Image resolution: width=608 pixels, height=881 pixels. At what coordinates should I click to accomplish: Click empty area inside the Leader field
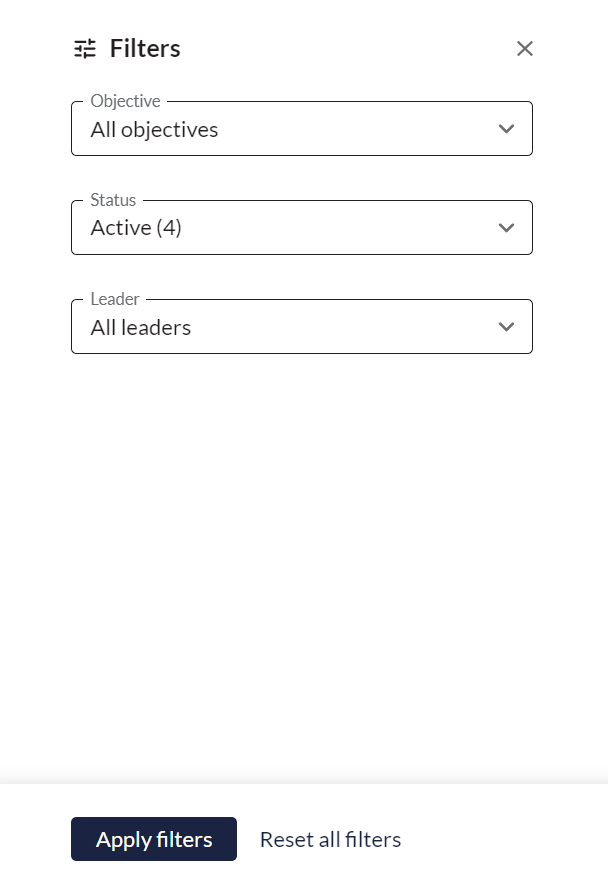[x=343, y=327]
